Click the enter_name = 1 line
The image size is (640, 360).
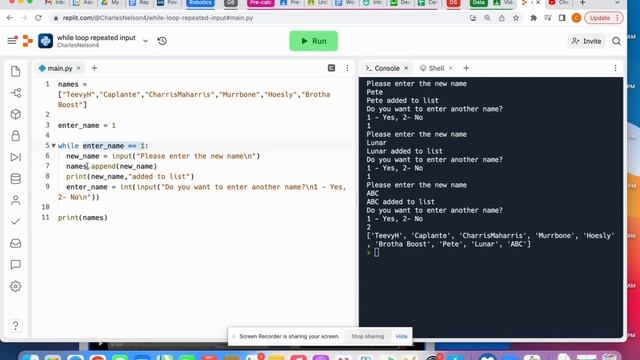[x=87, y=125]
